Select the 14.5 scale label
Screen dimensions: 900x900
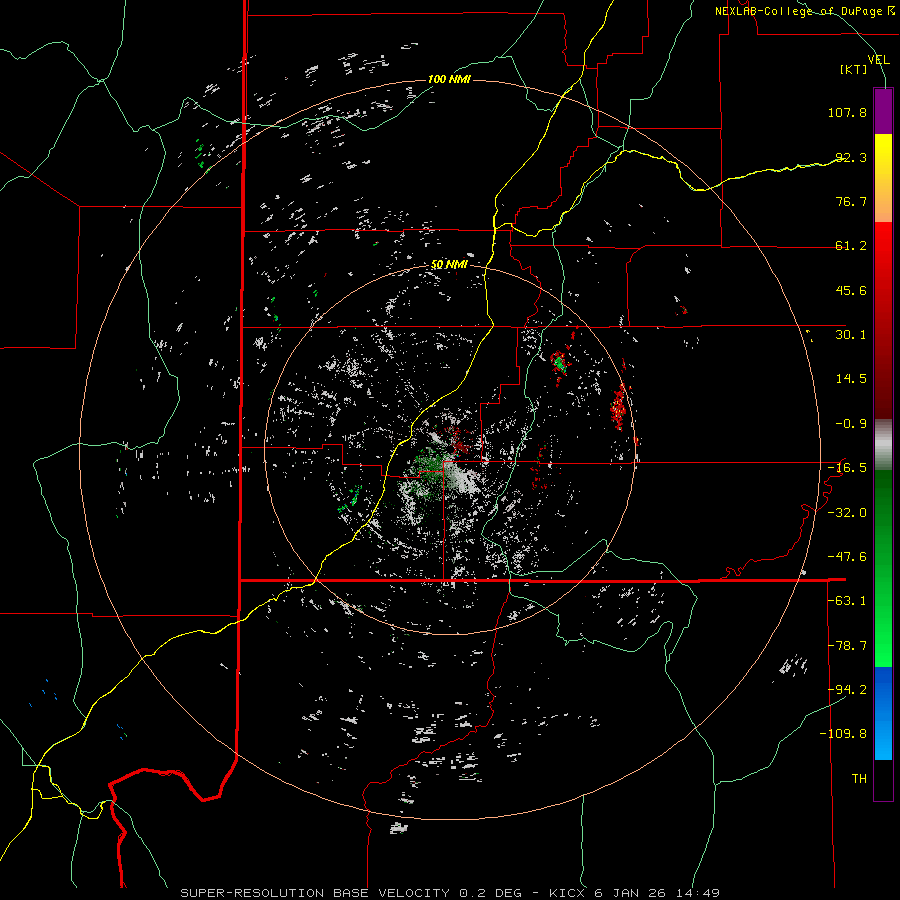[851, 379]
